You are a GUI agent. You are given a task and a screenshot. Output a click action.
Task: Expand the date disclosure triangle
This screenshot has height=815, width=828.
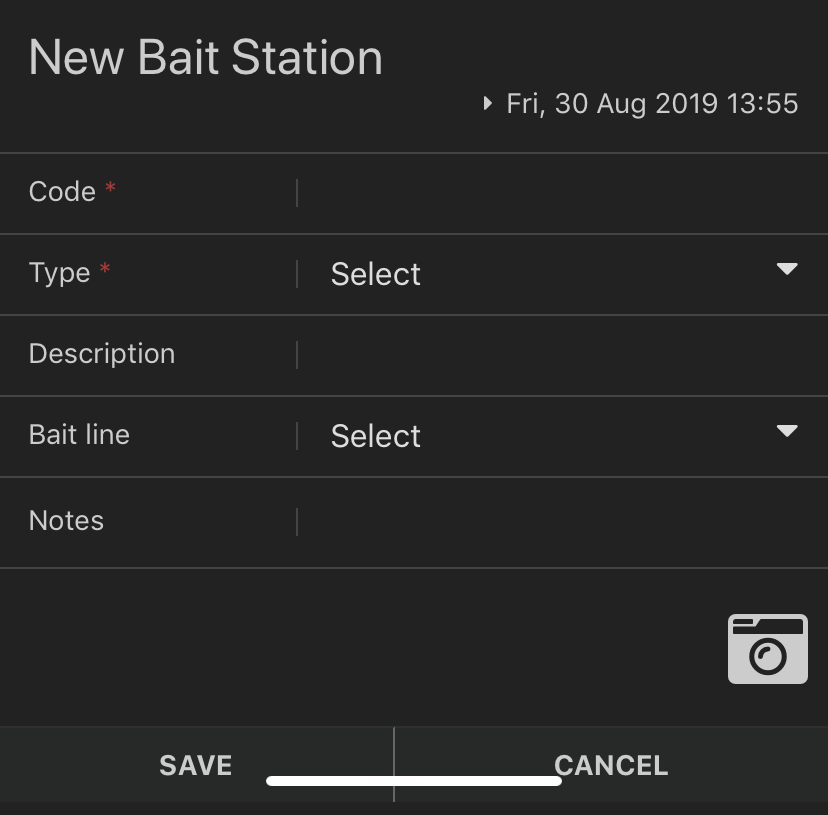click(x=487, y=103)
